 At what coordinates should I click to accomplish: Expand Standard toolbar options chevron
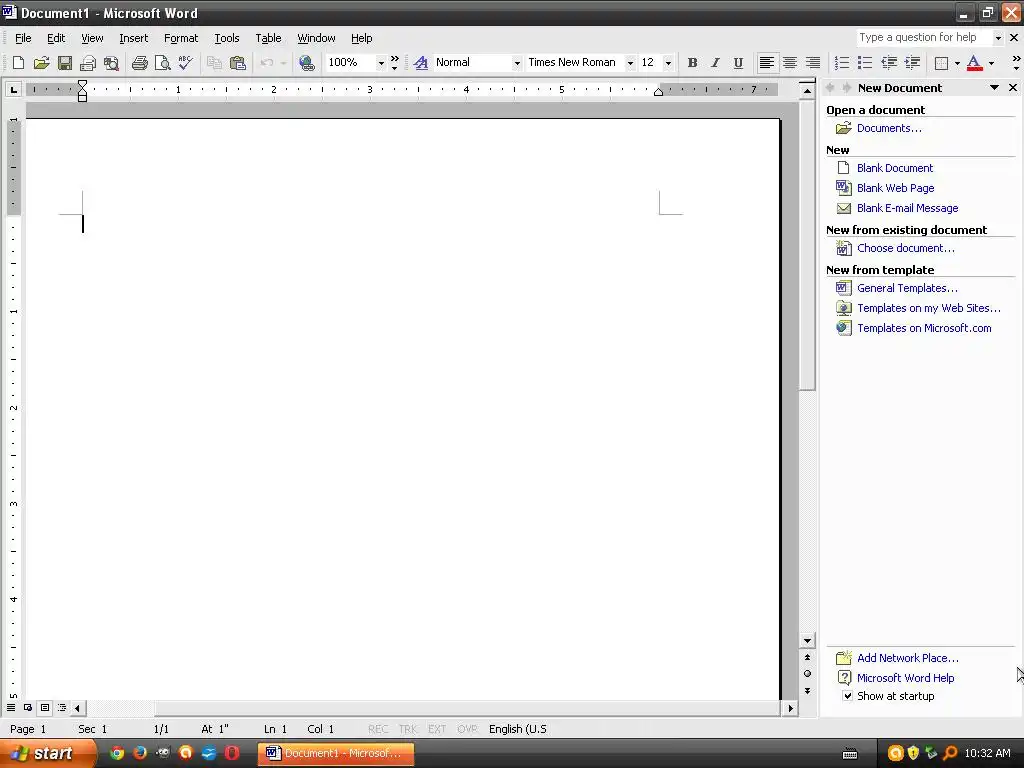394,63
